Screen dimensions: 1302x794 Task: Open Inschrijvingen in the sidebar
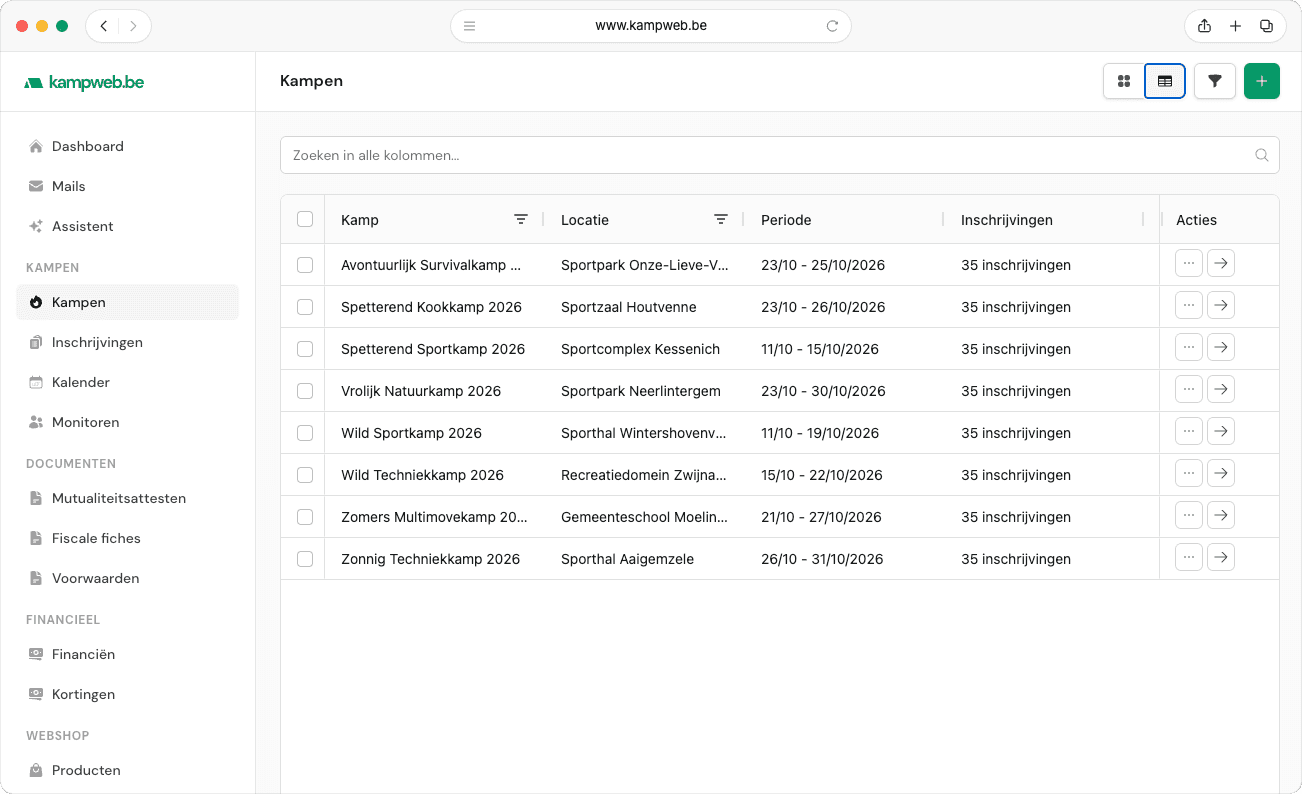(x=127, y=342)
